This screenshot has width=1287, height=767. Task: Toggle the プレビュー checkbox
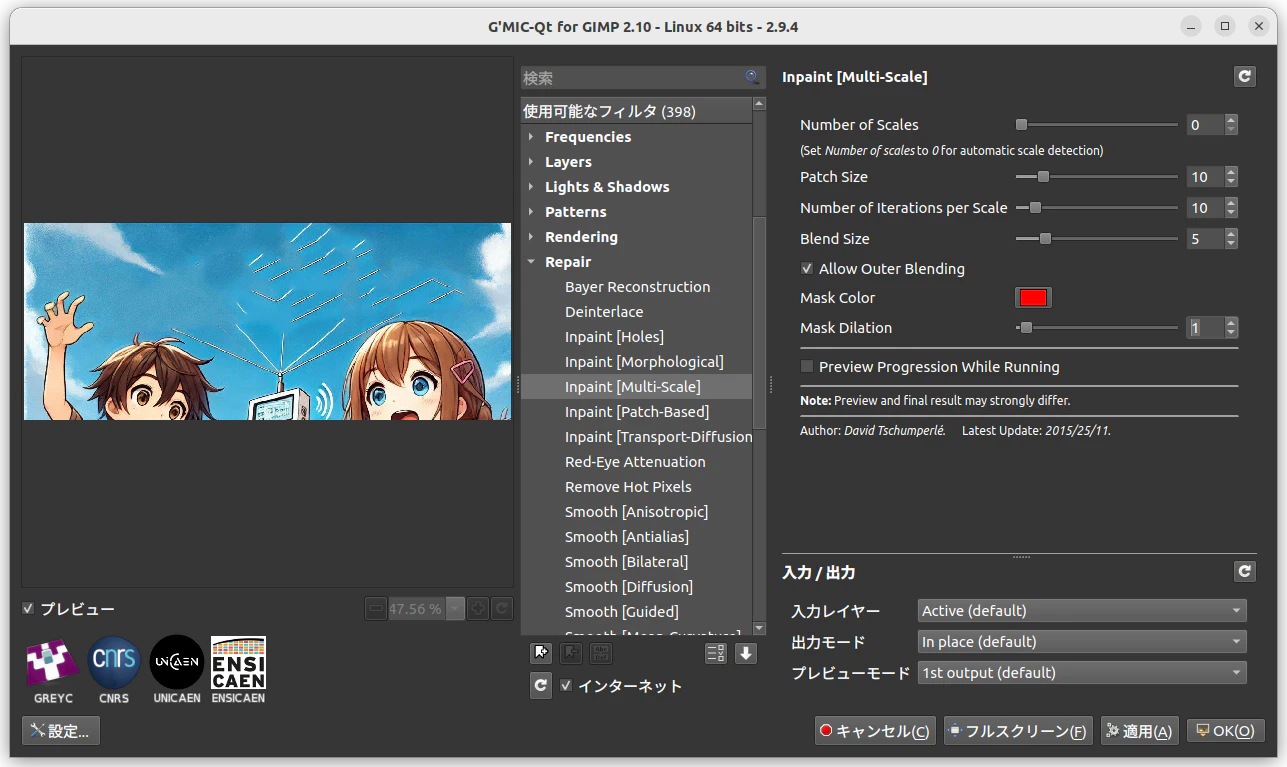[x=28, y=608]
